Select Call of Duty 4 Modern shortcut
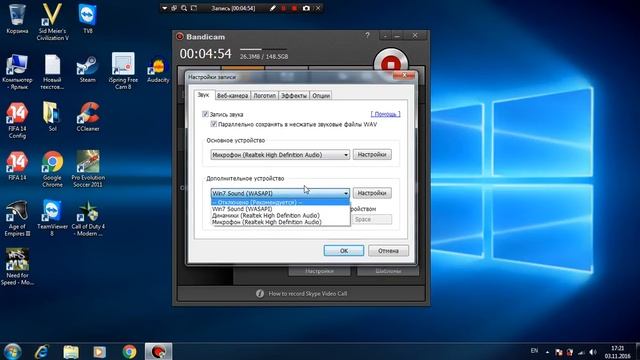Viewport: 640px width, 360px height. [88, 218]
